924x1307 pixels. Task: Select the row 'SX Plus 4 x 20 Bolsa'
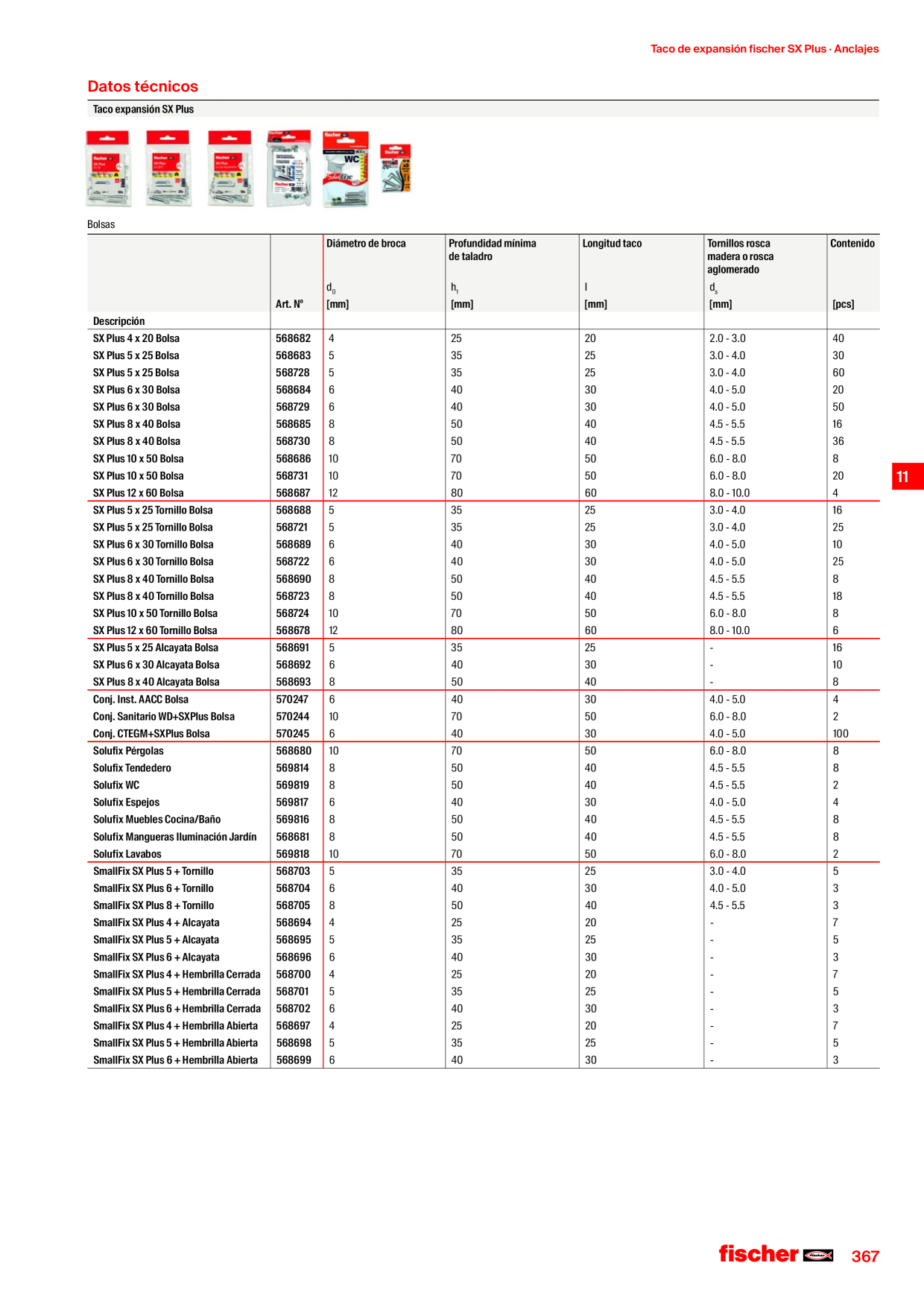[x=484, y=338]
